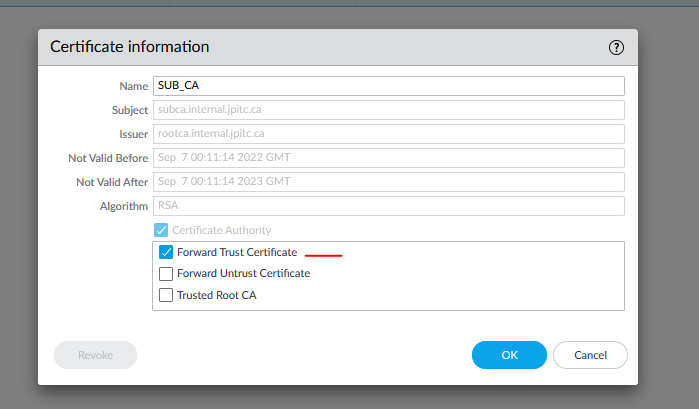Click the Certificate information dialog title
Image resolution: width=699 pixels, height=409 pixels.
coord(130,47)
